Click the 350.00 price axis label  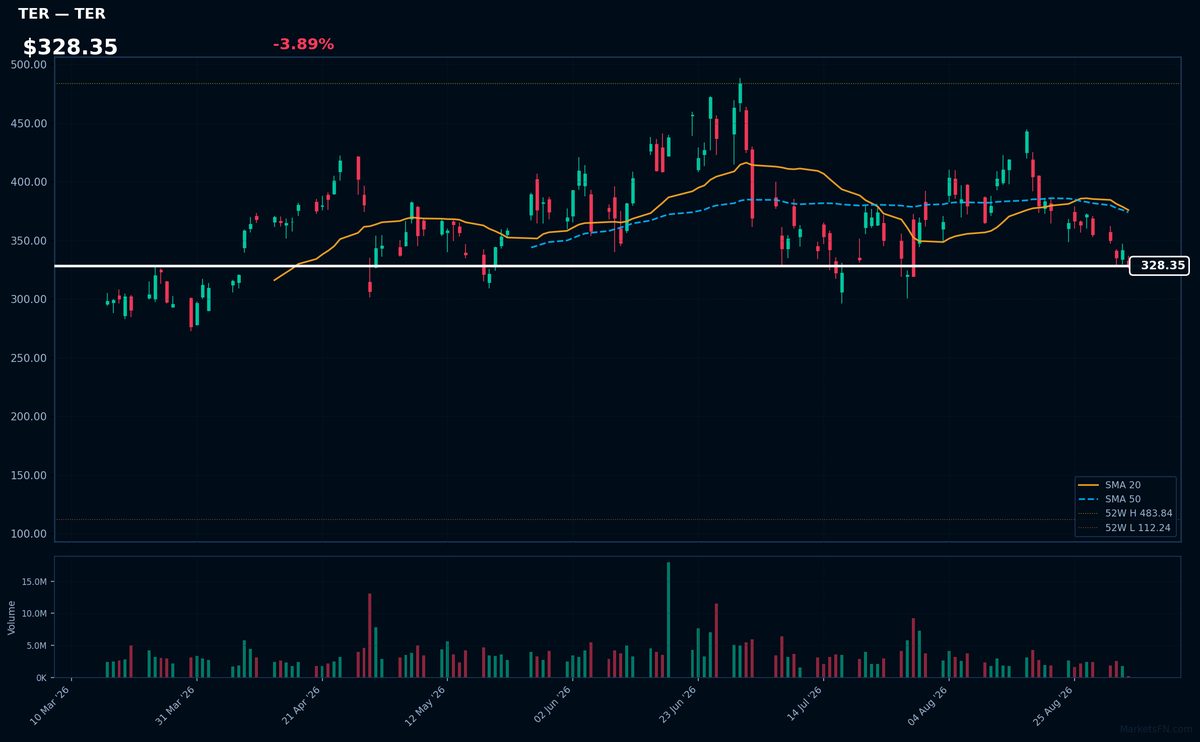pos(28,241)
